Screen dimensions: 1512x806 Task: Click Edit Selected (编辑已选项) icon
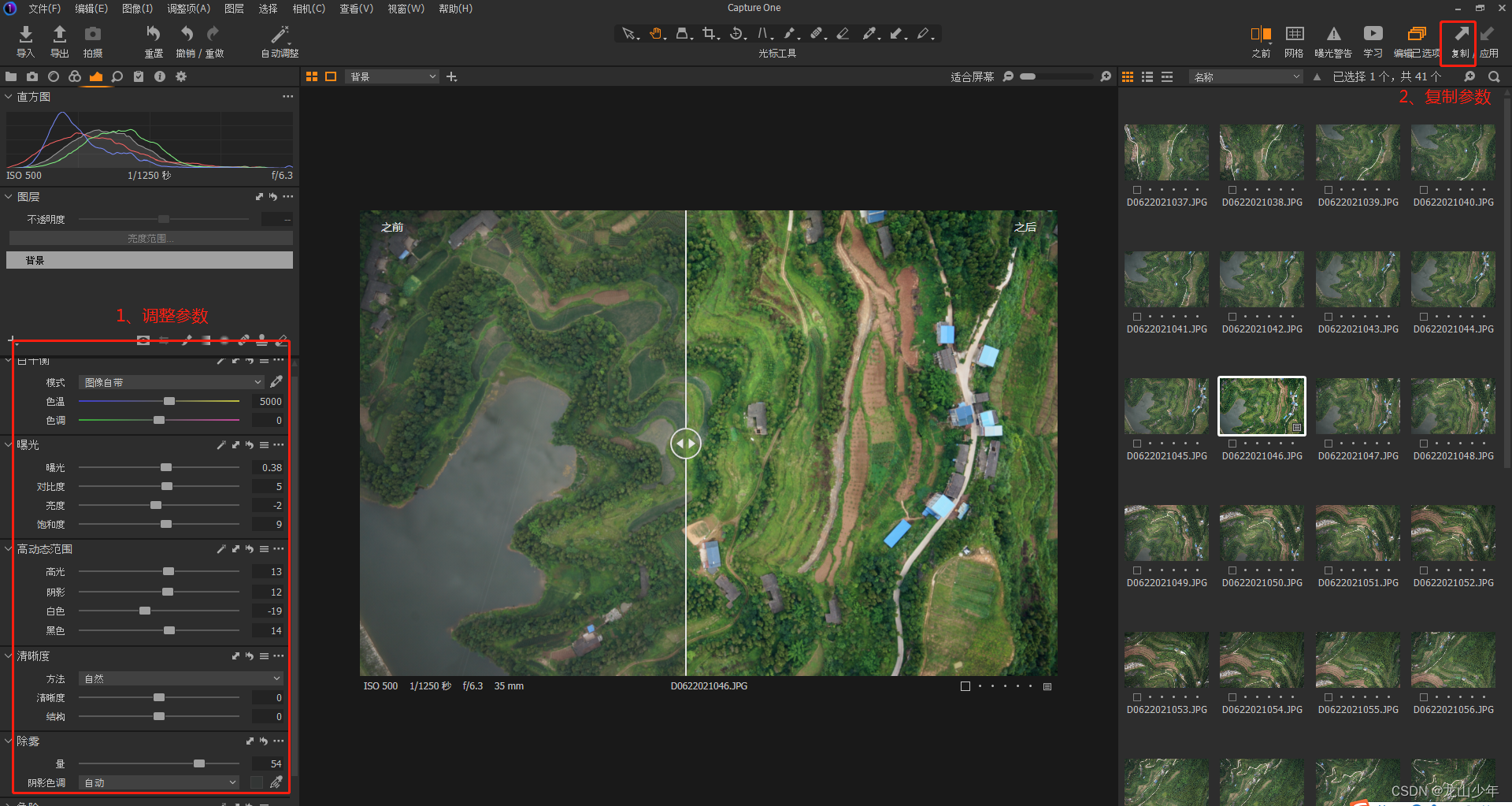pos(1417,34)
